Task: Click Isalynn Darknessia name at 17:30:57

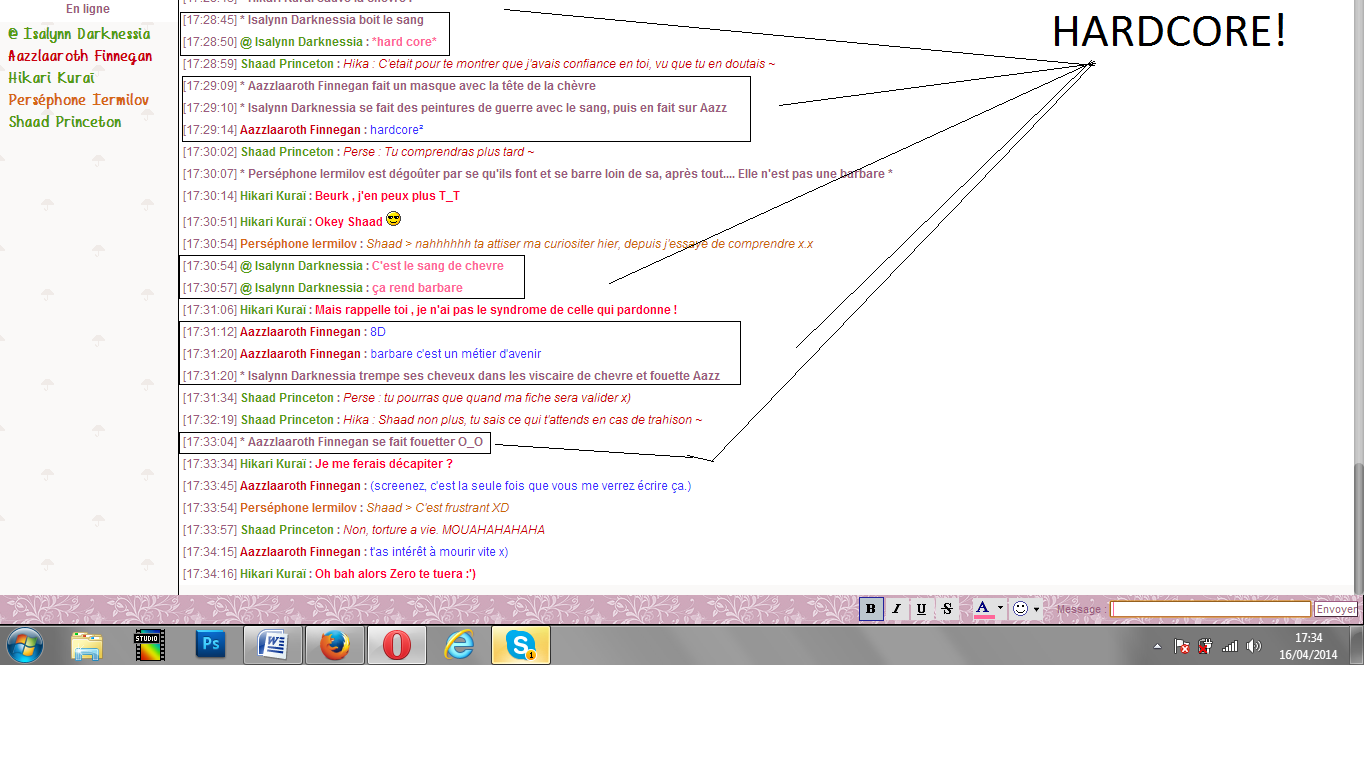Action: click(308, 288)
